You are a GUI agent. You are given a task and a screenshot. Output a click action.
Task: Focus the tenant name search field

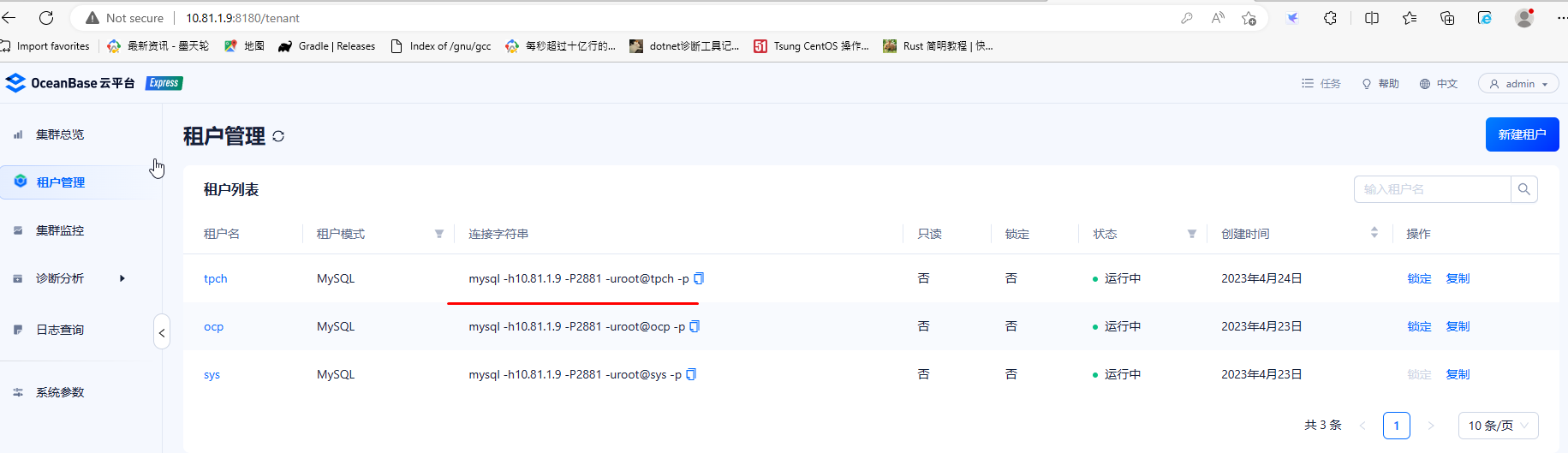coord(1432,189)
